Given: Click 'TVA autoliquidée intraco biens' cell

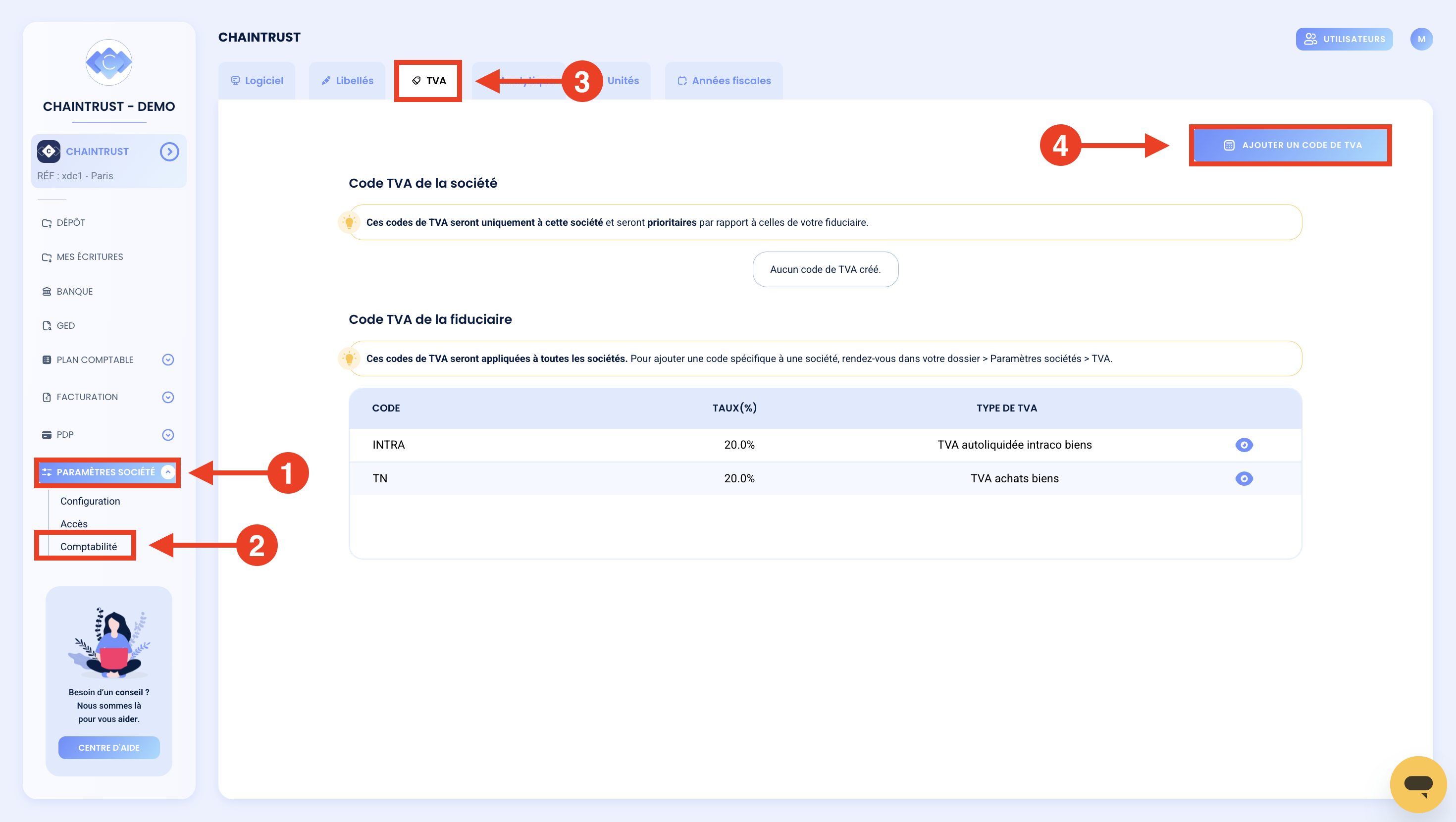Looking at the screenshot, I should click(1015, 445).
